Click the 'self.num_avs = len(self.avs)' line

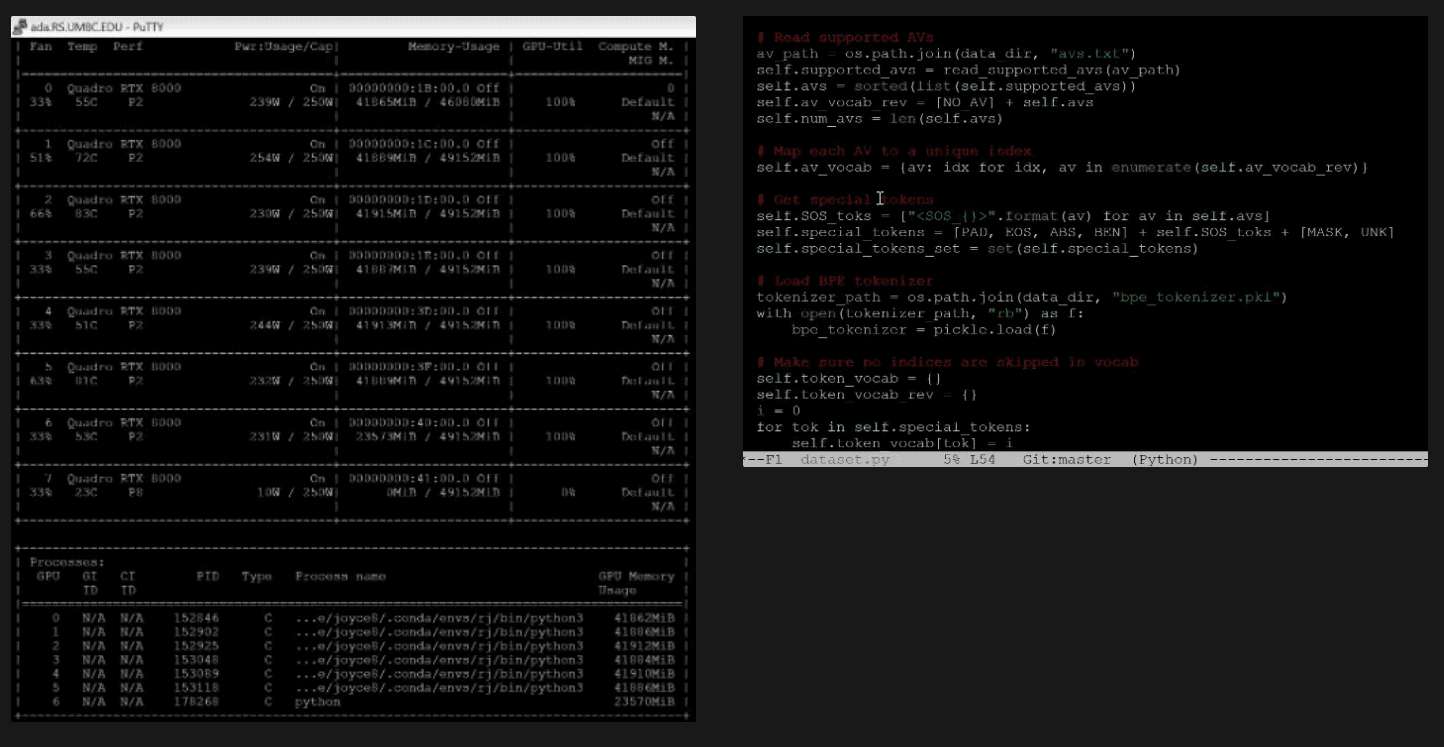[x=879, y=119]
